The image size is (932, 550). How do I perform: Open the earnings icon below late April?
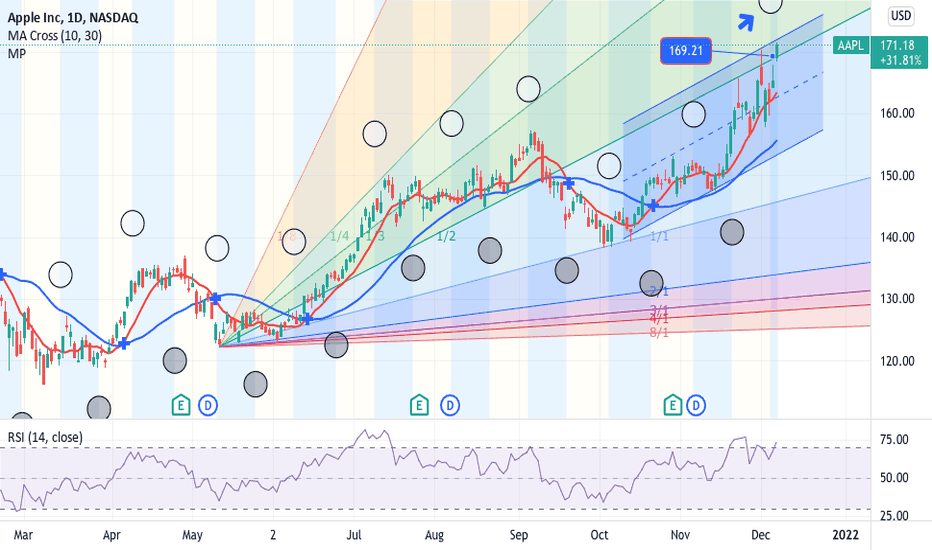tap(181, 406)
